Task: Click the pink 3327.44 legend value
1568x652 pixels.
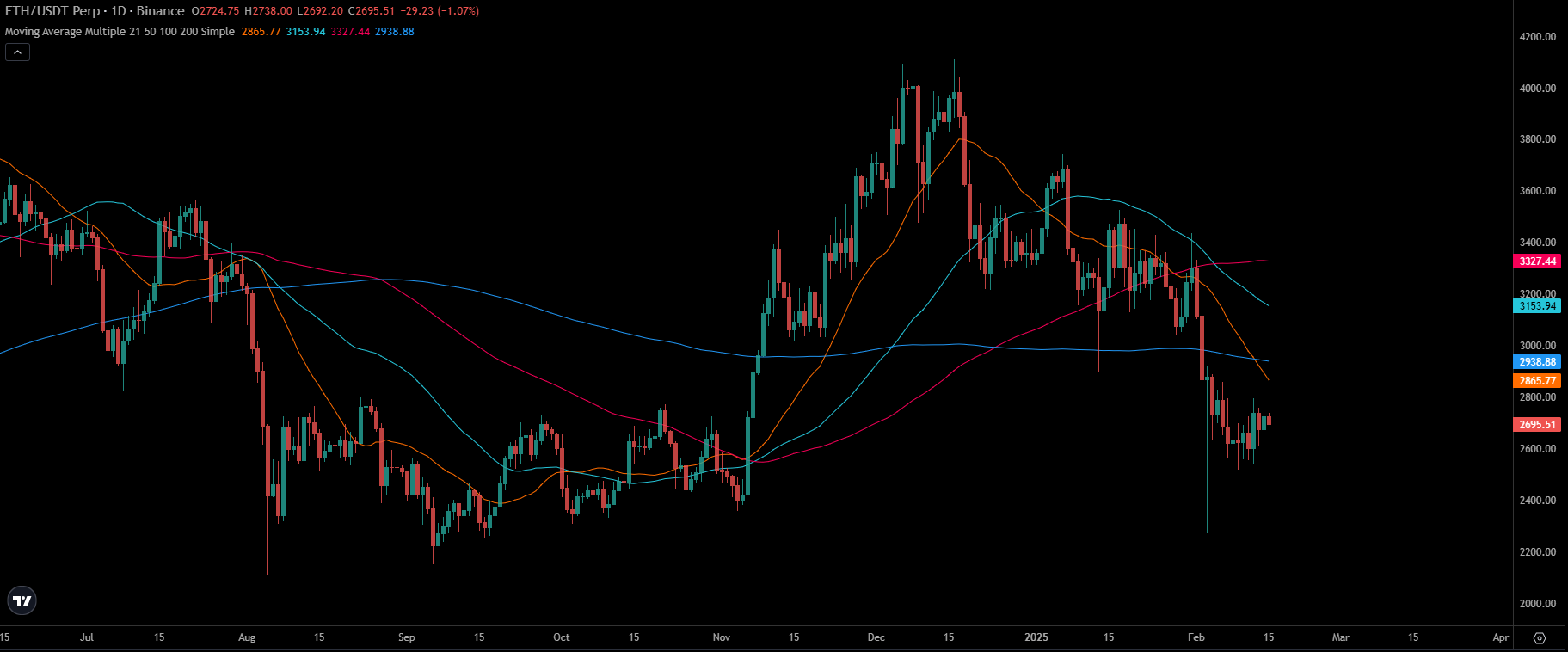Action: click(350, 32)
